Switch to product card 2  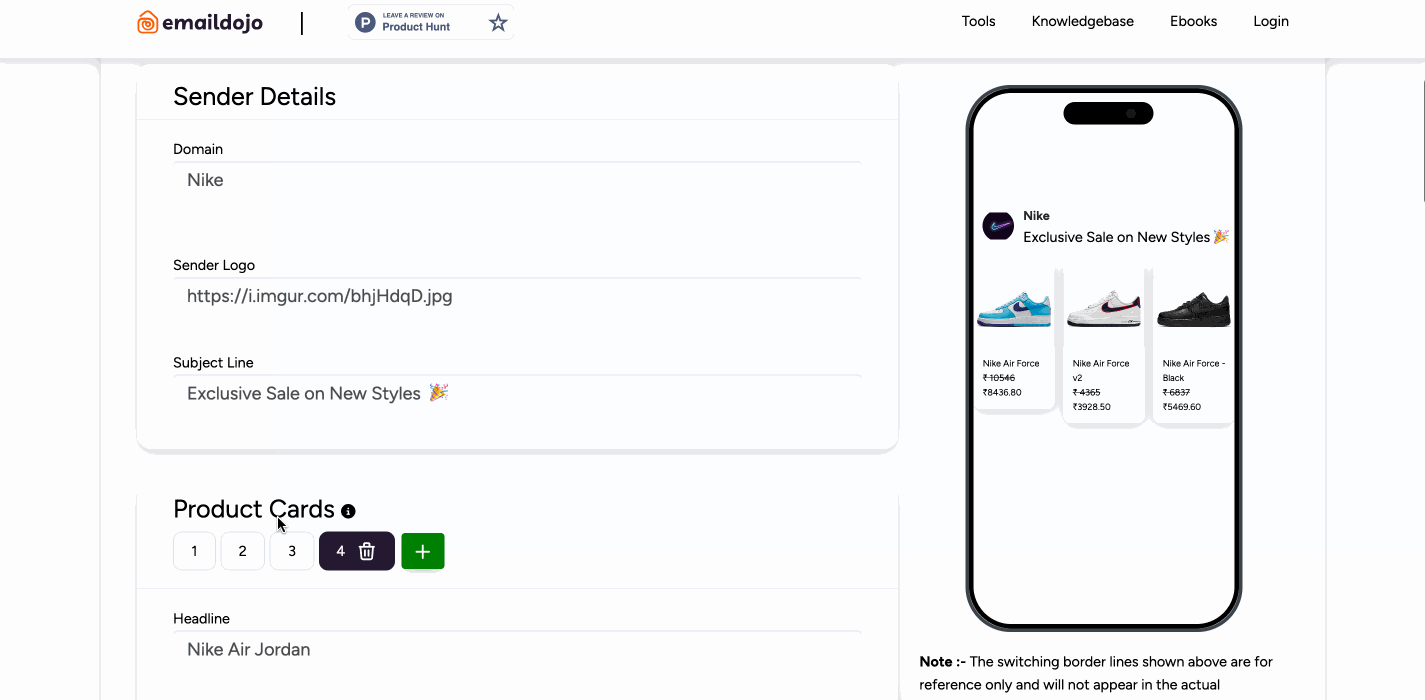242,551
